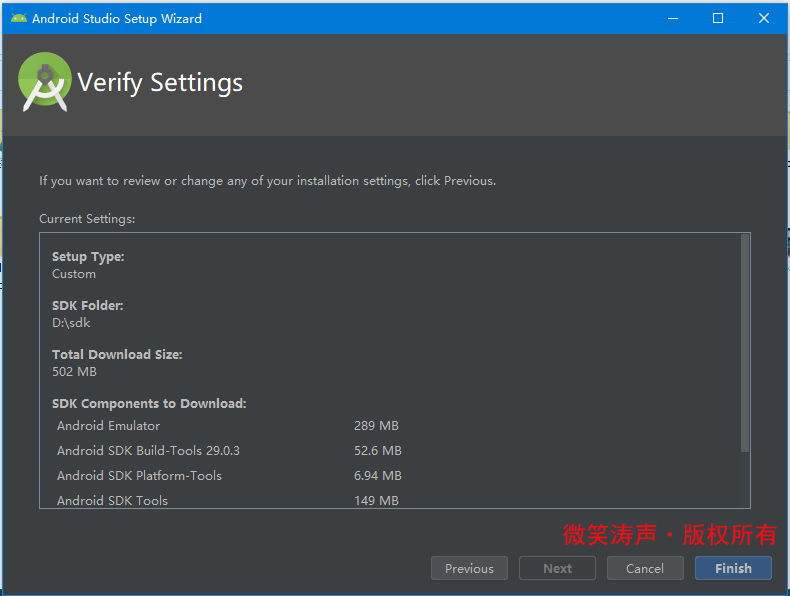This screenshot has height=596, width=790.
Task: Click the 502 MB total download value
Action: pyautogui.click(x=74, y=372)
